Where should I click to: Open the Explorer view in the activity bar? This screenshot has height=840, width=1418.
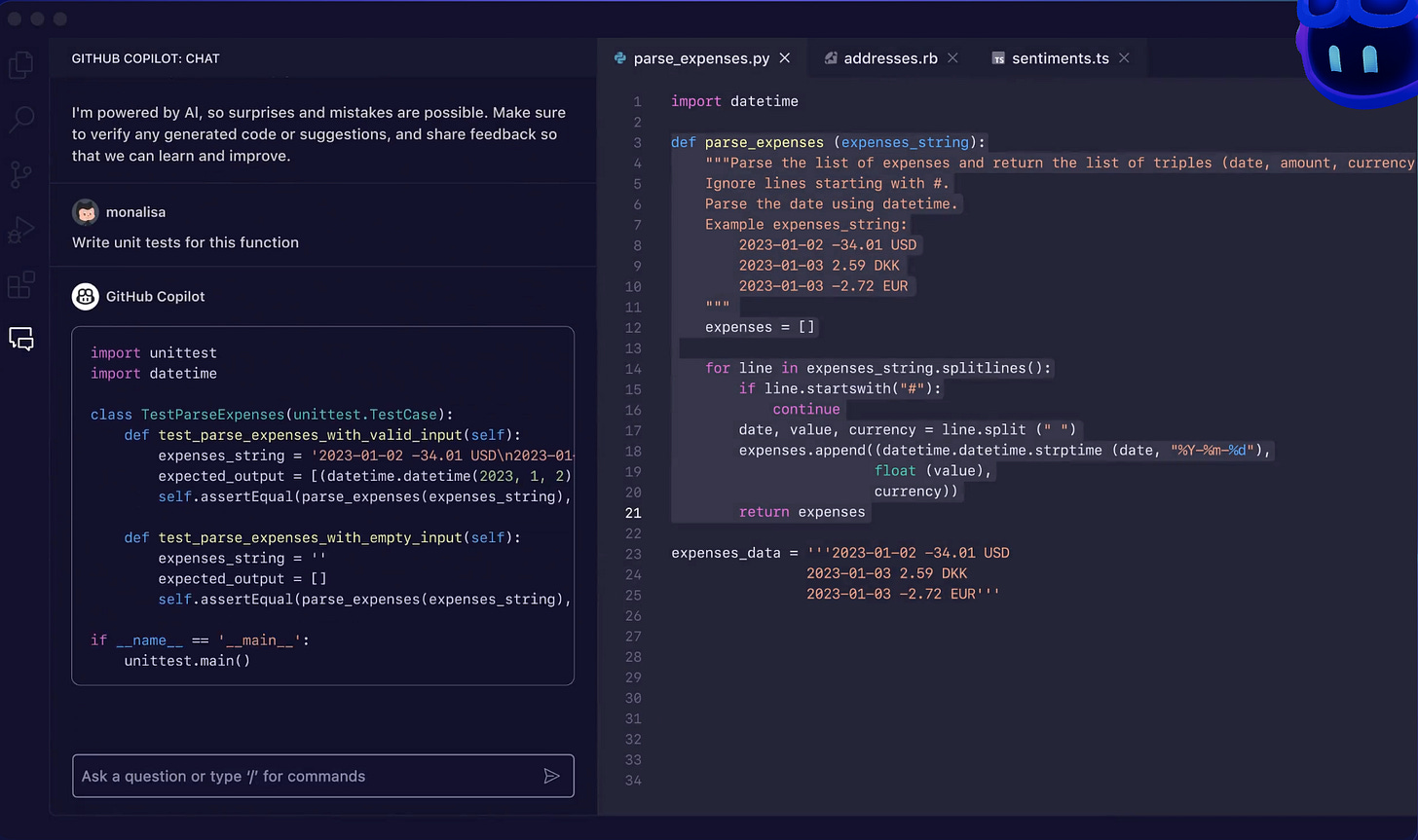point(21,65)
